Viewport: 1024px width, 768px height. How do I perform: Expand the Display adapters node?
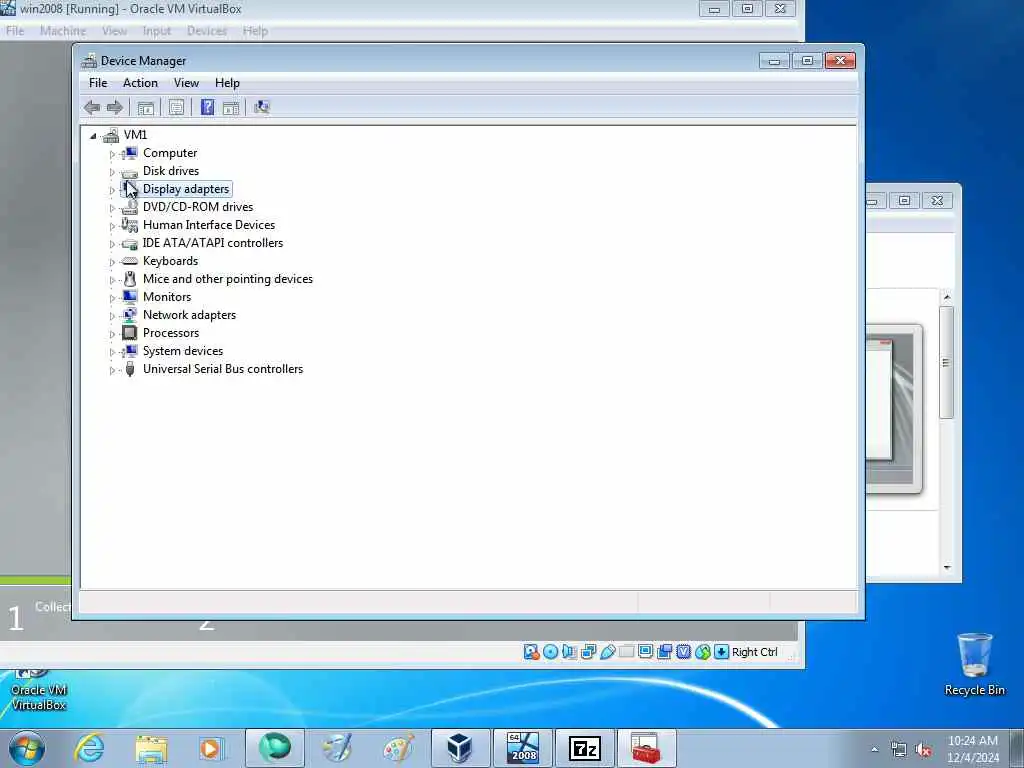(x=112, y=190)
